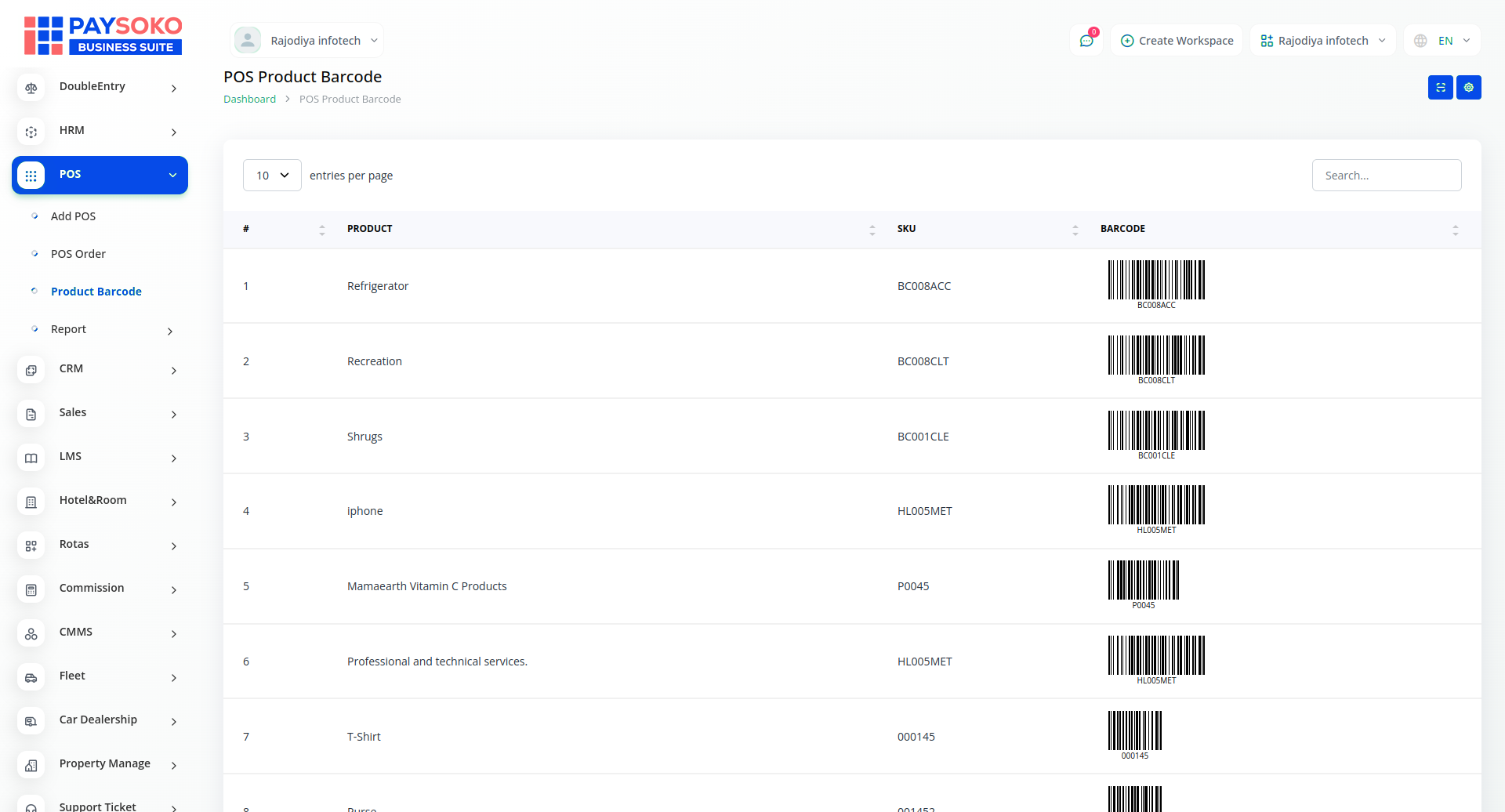Click the blue barcode print icon button

tap(1440, 88)
